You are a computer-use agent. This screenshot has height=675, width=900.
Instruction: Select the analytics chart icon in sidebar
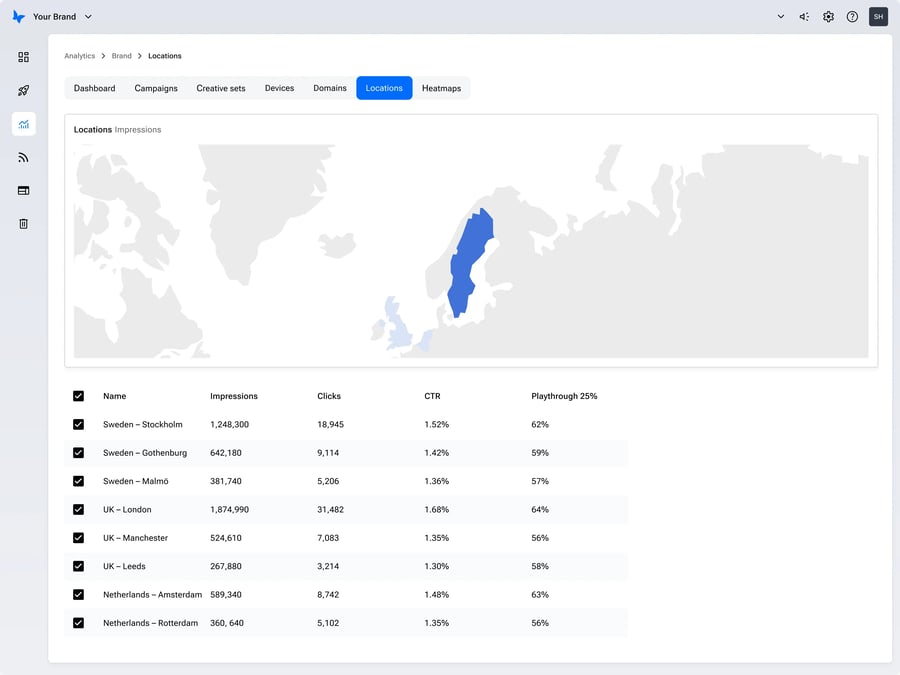tap(23, 124)
